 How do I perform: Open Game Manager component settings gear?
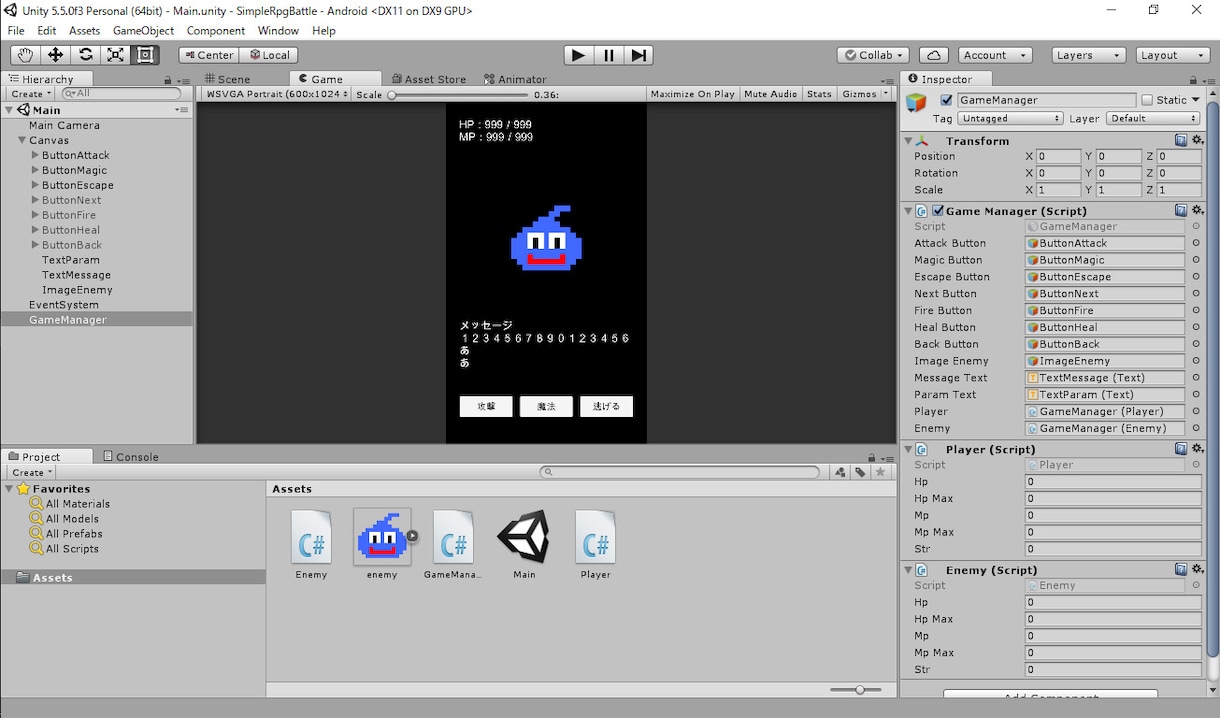pos(1197,211)
